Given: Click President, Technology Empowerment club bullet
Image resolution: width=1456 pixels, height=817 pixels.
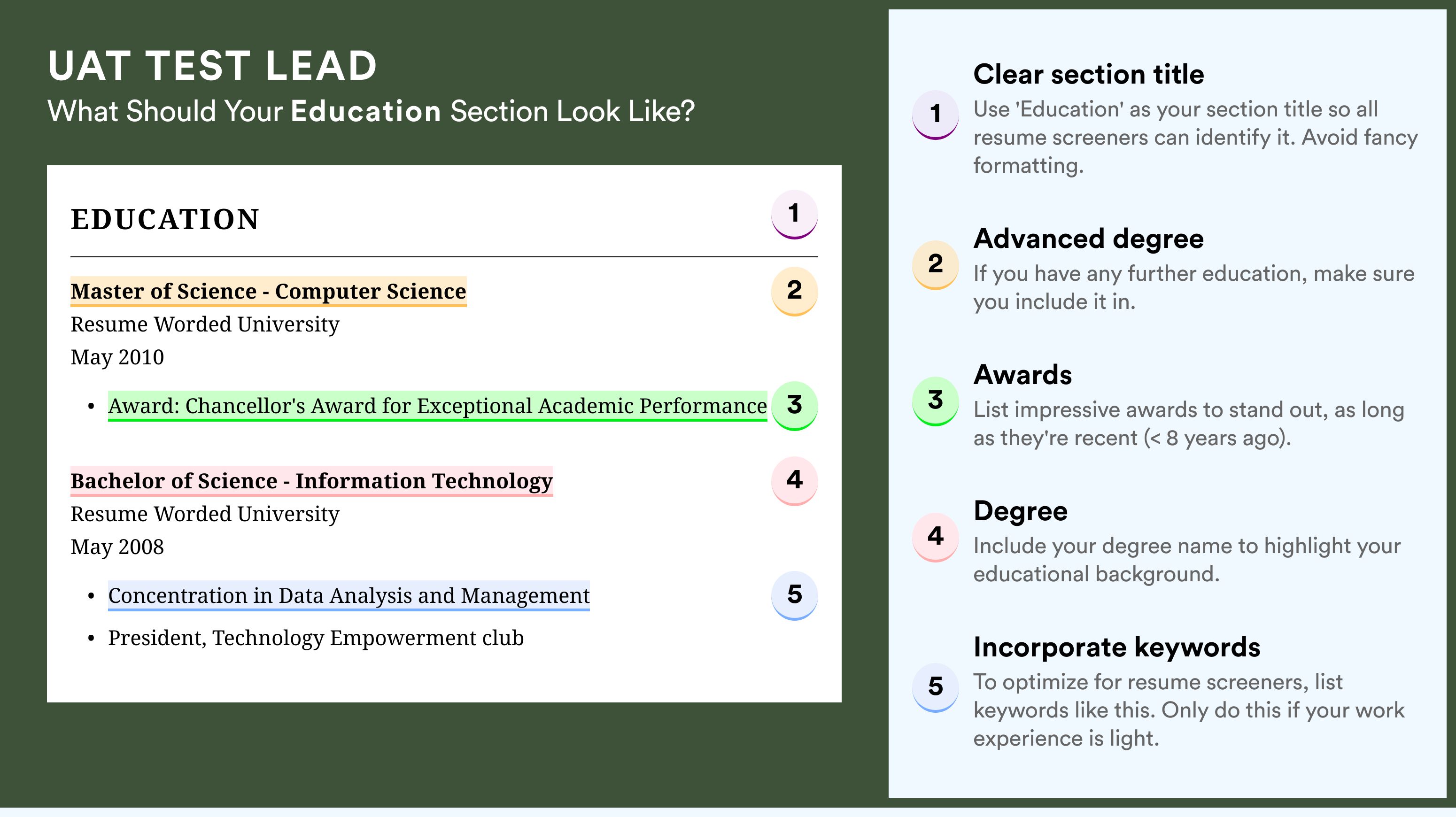Looking at the screenshot, I should [316, 638].
